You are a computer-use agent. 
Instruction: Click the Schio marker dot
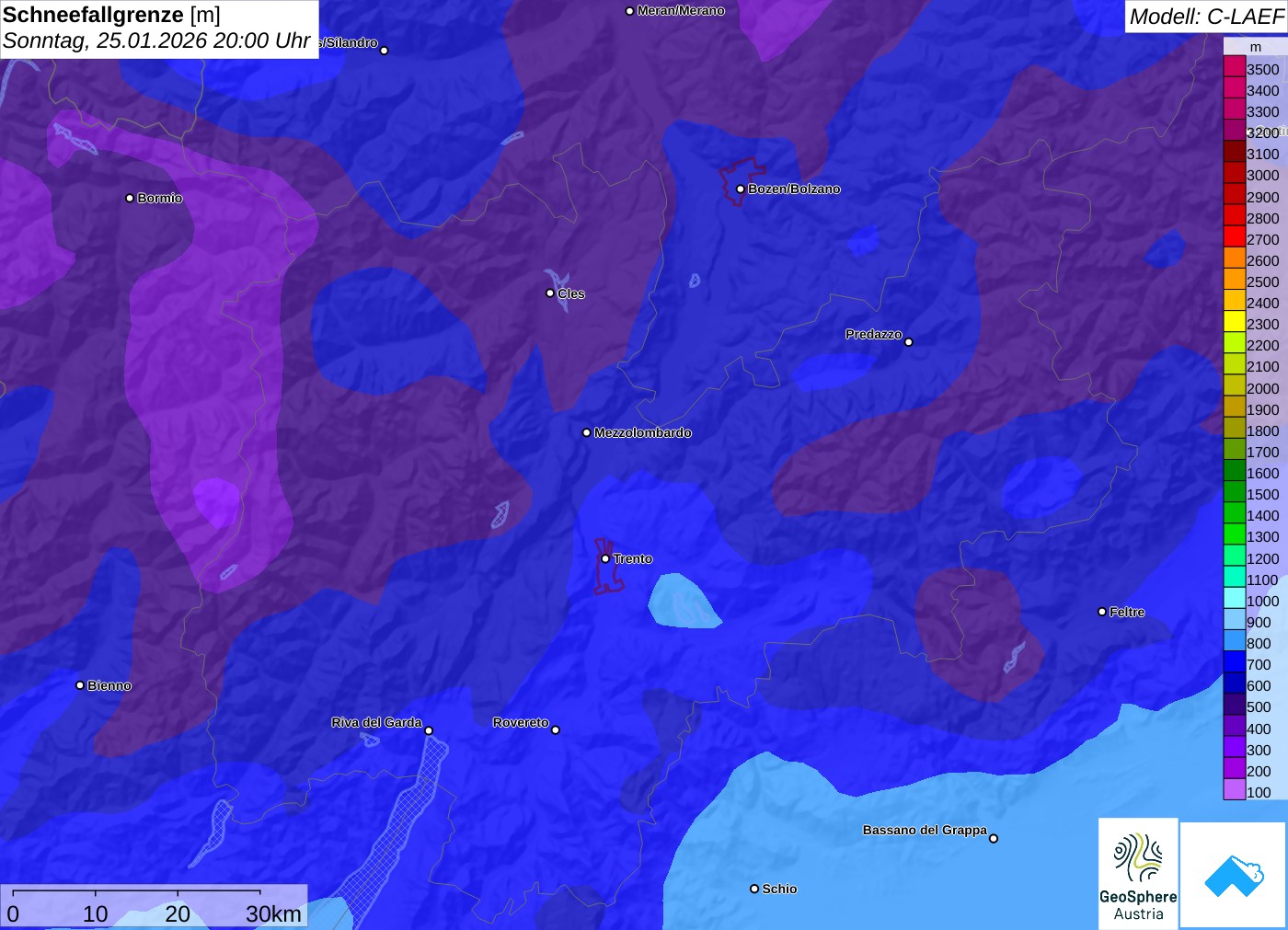[x=754, y=889]
